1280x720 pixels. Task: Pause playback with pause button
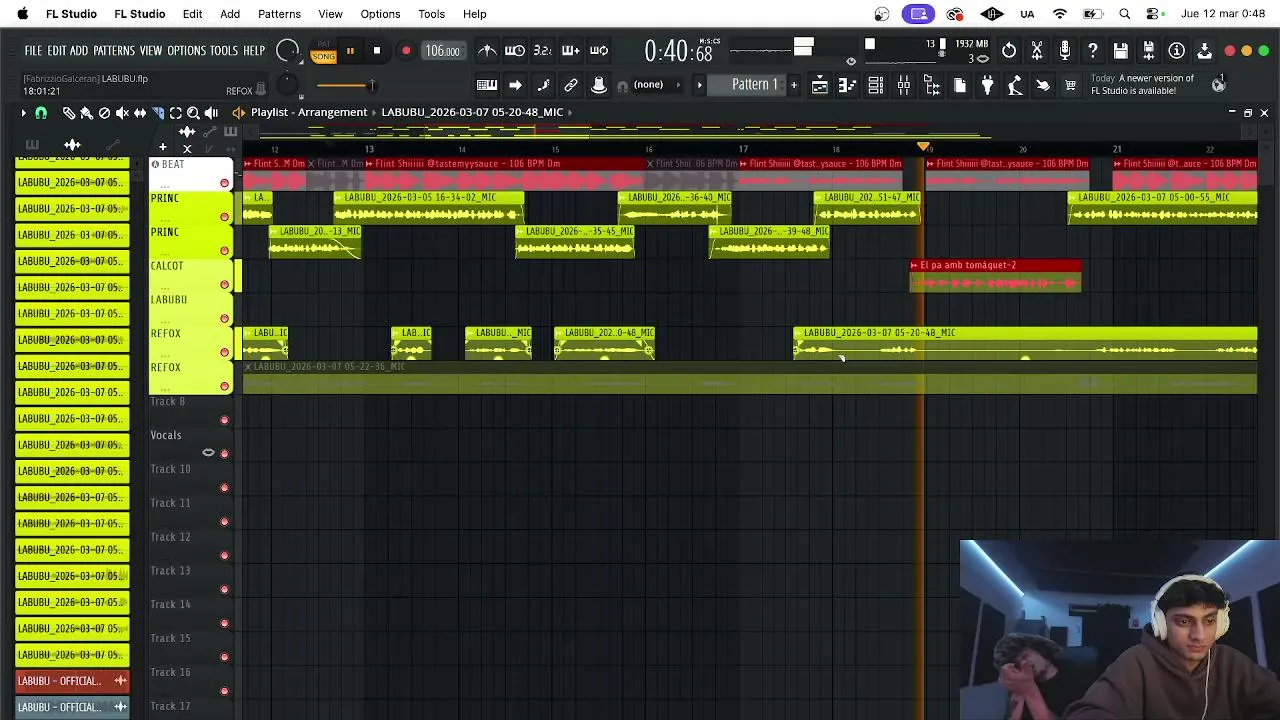(x=350, y=51)
